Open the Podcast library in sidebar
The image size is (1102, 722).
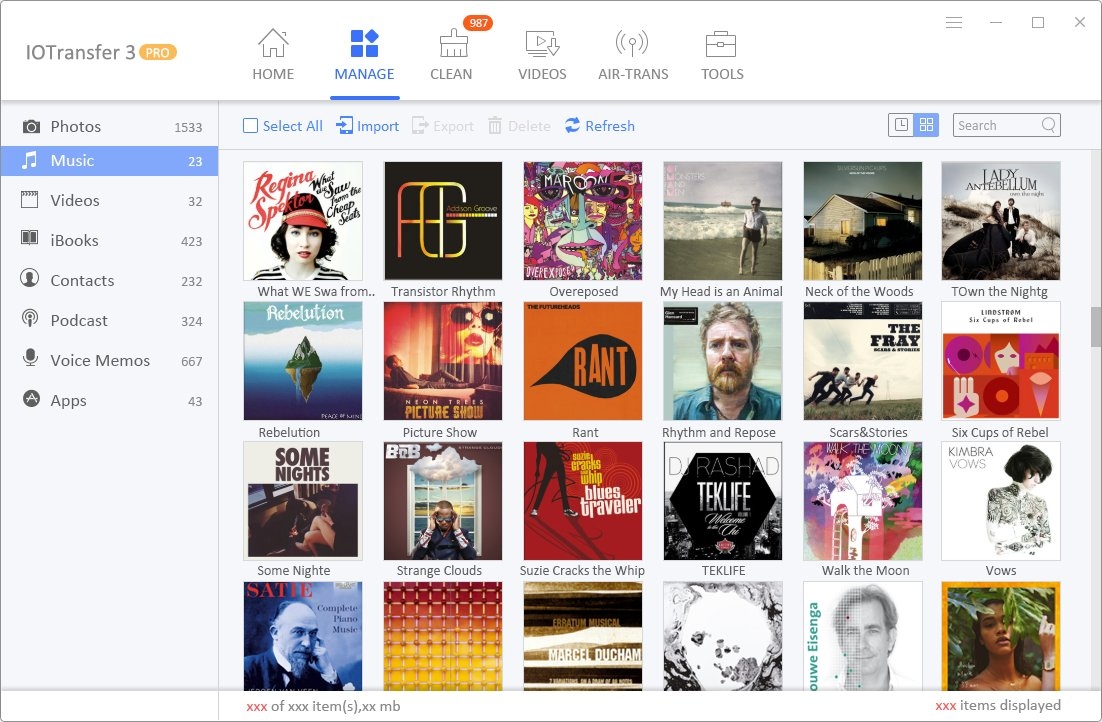coord(78,320)
